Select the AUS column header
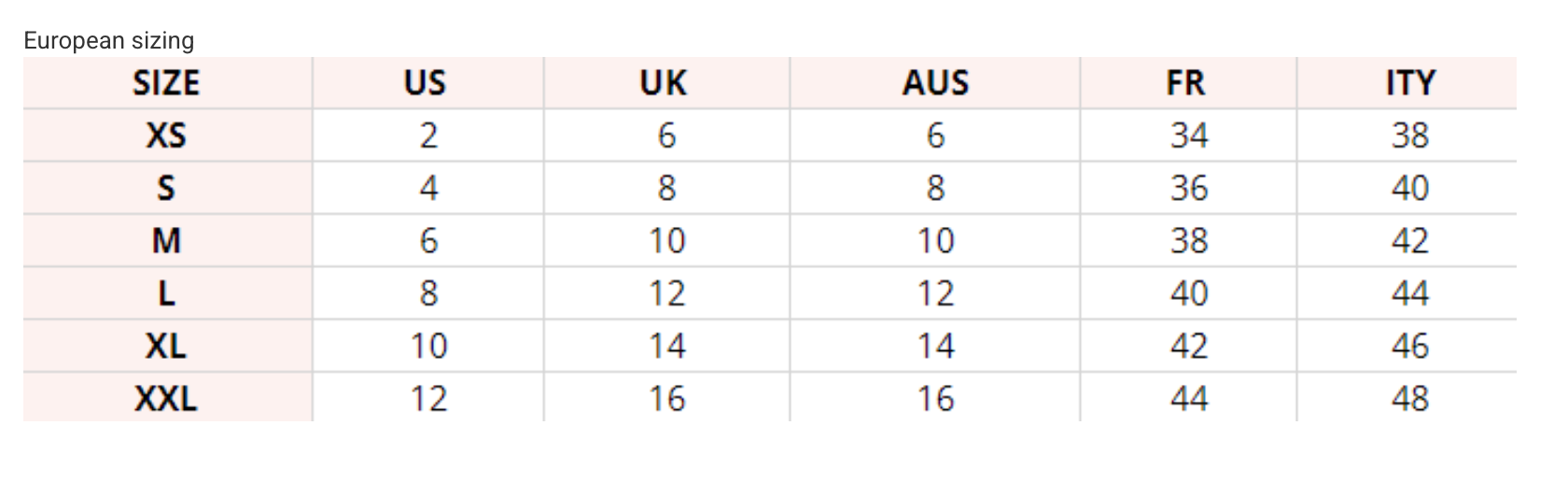Viewport: 1568px width, 482px height. click(935, 83)
